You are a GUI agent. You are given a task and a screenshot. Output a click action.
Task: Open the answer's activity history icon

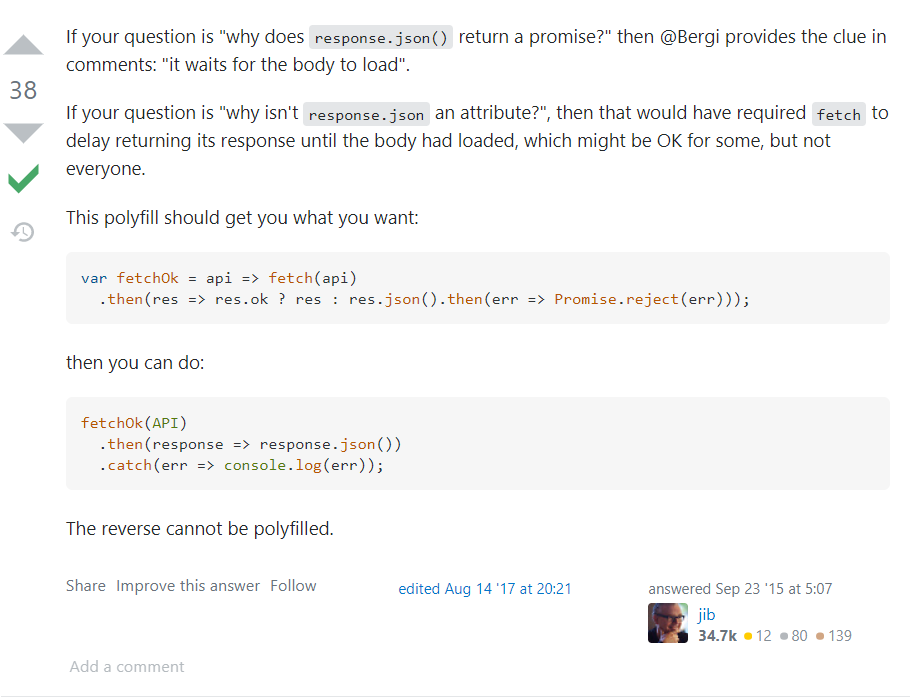(x=23, y=232)
